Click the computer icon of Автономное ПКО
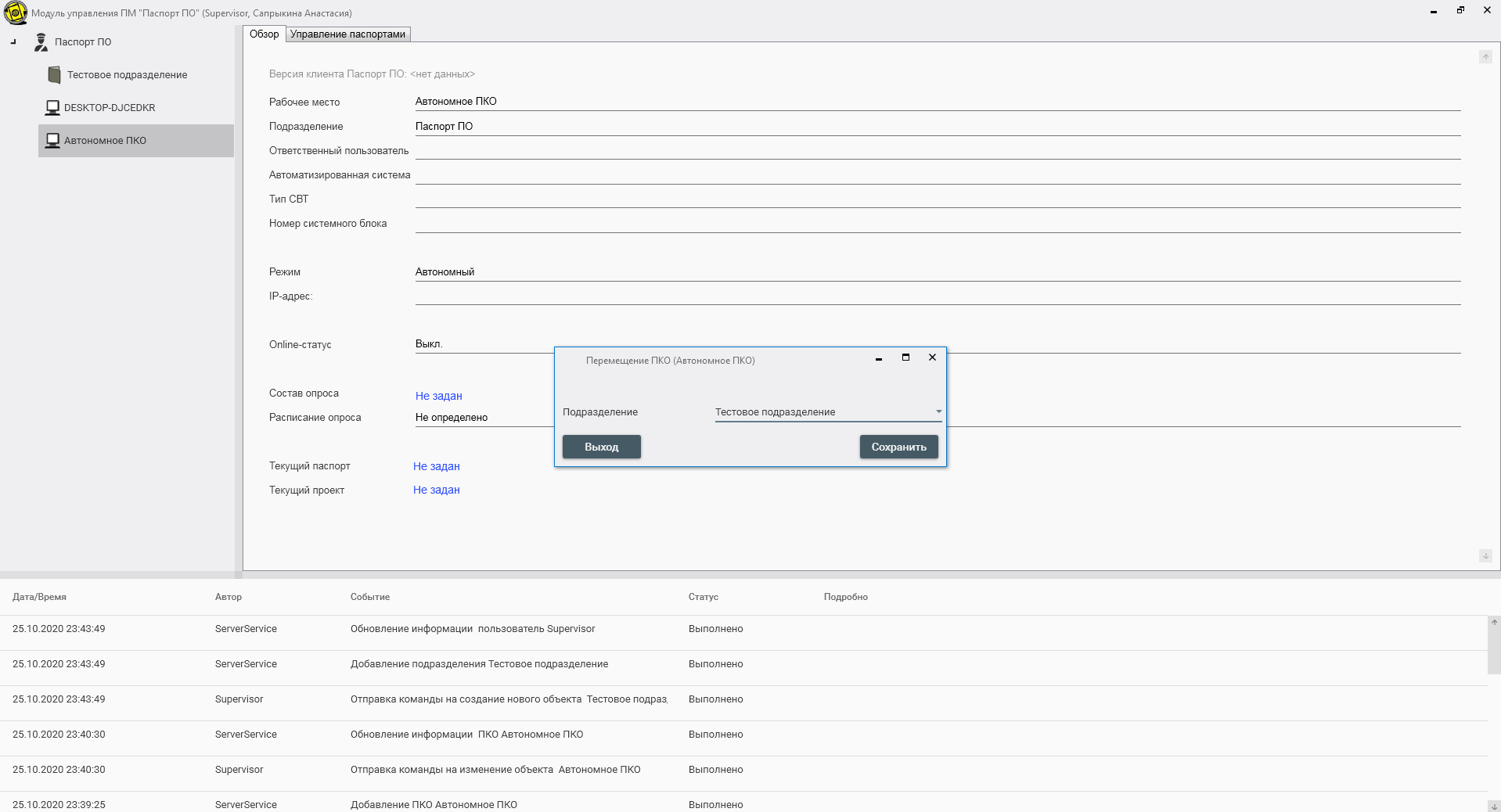Screen dimensions: 1501x812 point(52,141)
